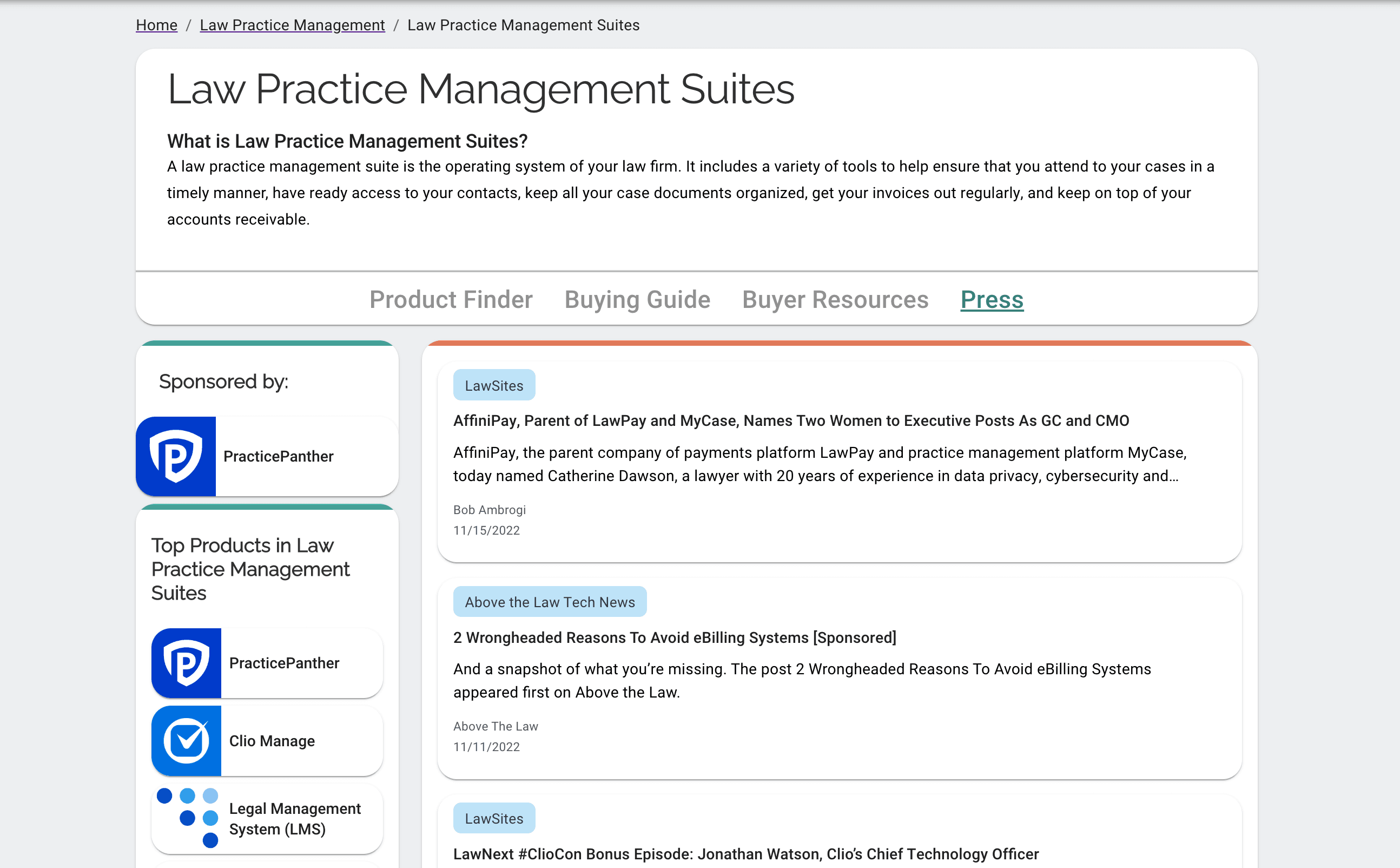The width and height of the screenshot is (1400, 868).
Task: Click the eBilling article summary text
Action: [x=802, y=680]
